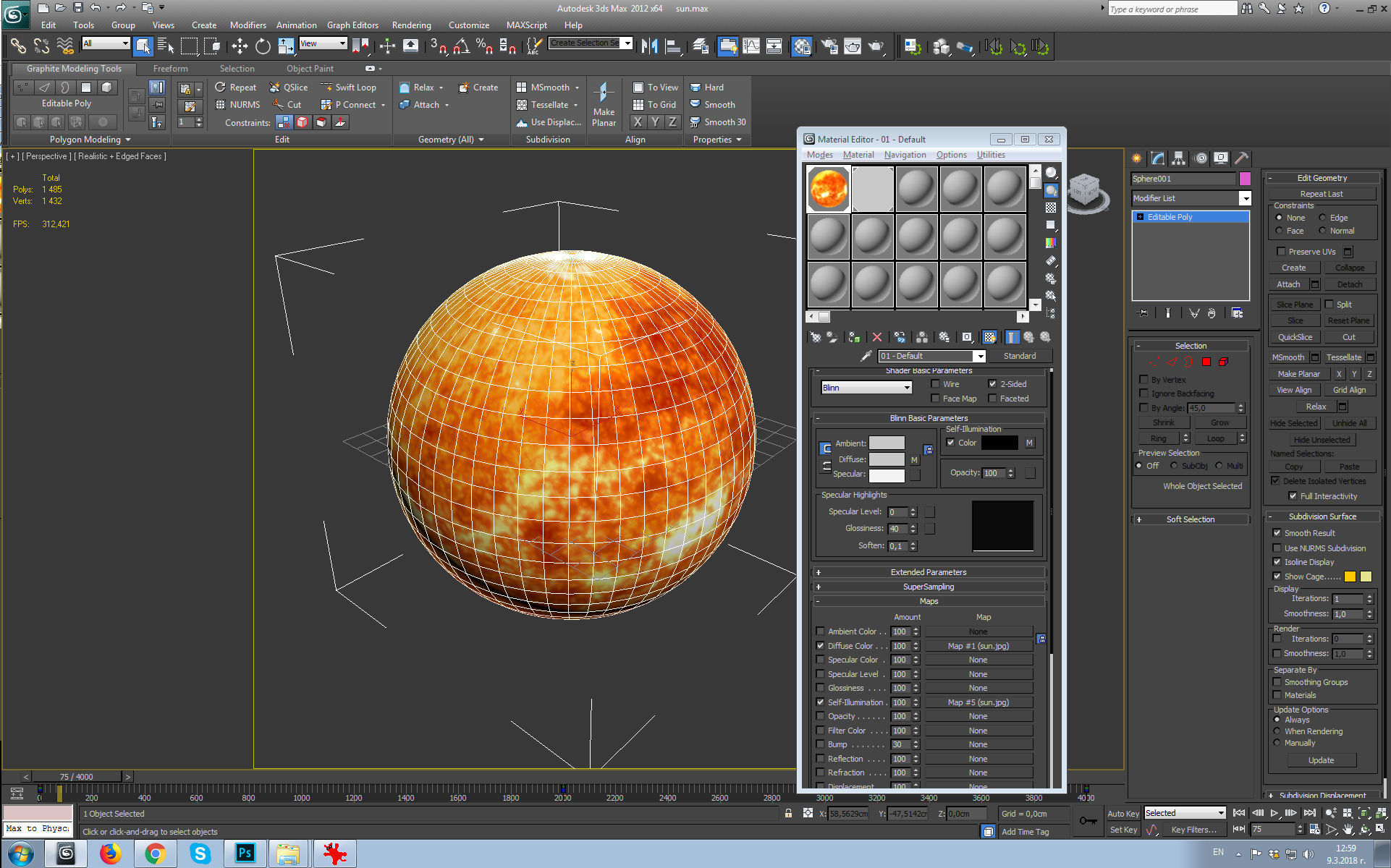Toggle checkered Background icon in Material Editor
The height and width of the screenshot is (868, 1391).
[x=1051, y=208]
